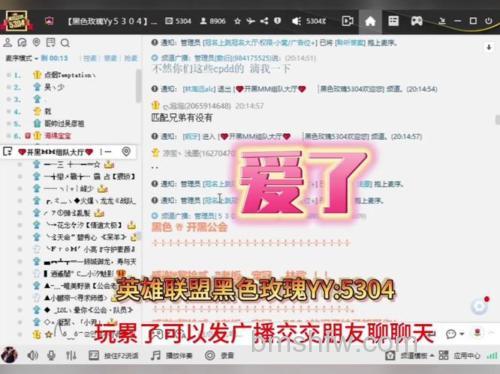This screenshot has height=374, width=500.
Task: Open the channel bulletin note icon
Action: (x=51, y=42)
